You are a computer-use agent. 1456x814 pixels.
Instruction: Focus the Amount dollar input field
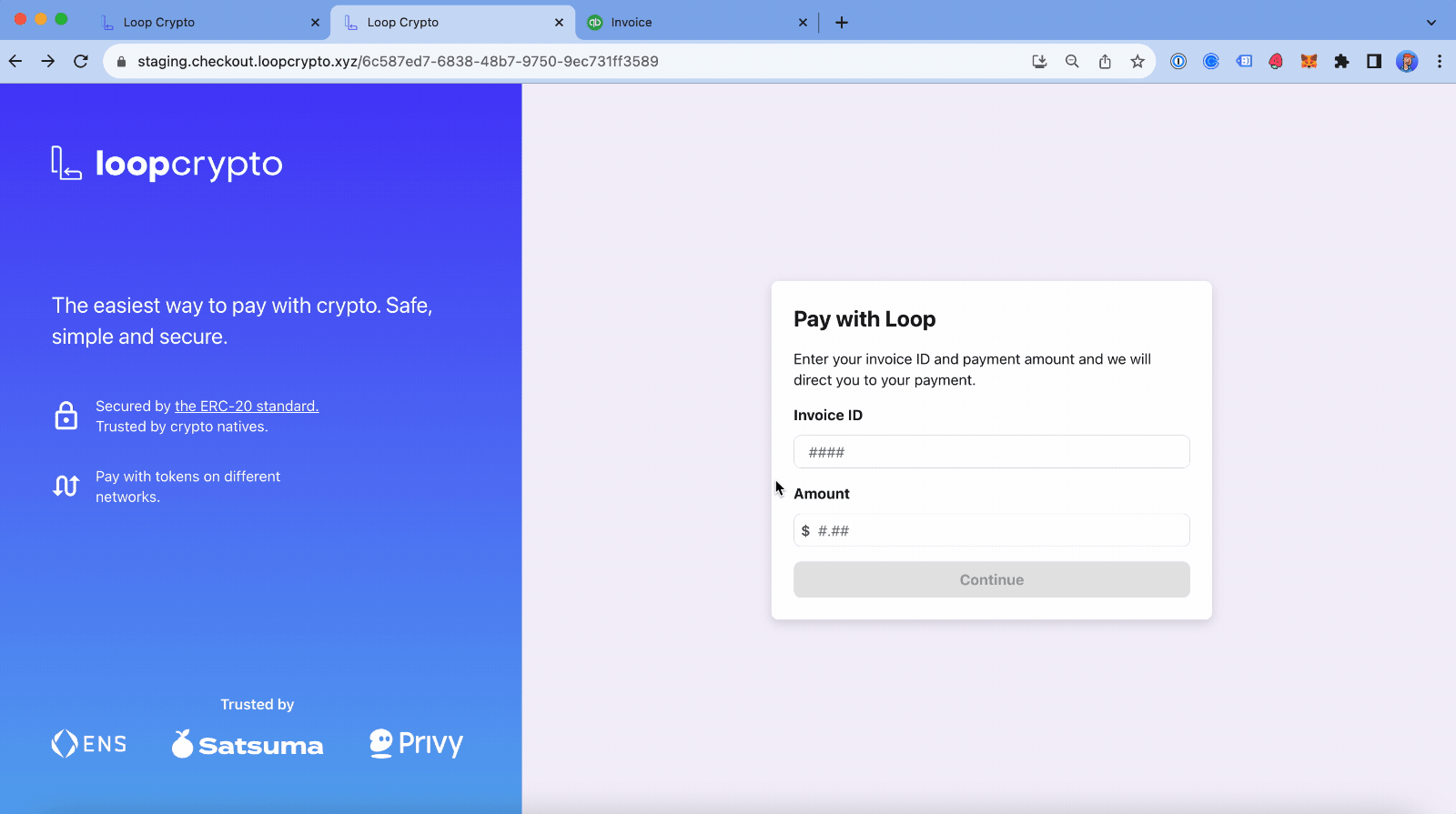point(992,530)
